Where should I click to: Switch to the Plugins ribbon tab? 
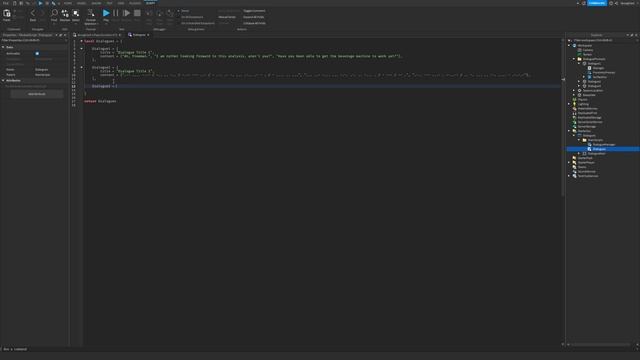click(x=135, y=3)
